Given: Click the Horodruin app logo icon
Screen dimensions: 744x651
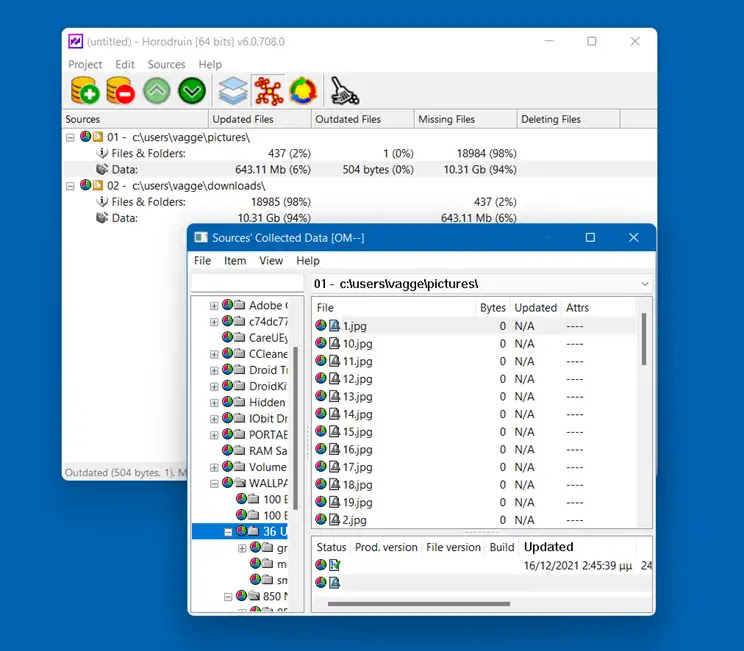Looking at the screenshot, I should [x=75, y=41].
